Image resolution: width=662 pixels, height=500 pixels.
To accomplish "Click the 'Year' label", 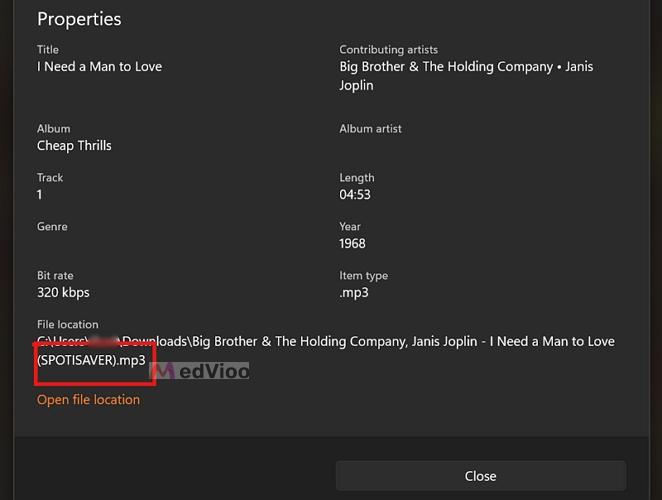I will [x=350, y=226].
